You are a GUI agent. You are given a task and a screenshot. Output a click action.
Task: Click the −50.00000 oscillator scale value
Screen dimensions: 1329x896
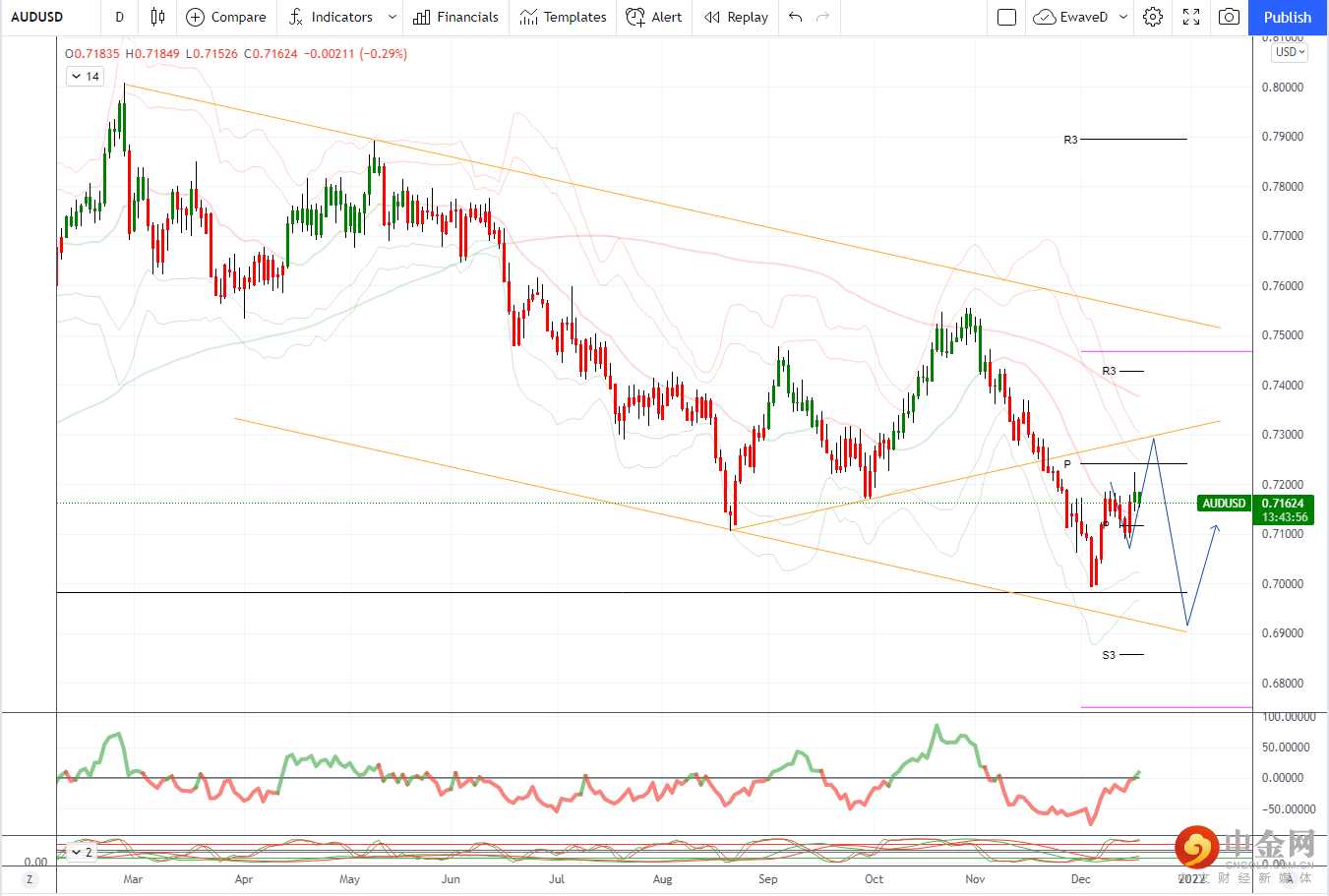1288,809
